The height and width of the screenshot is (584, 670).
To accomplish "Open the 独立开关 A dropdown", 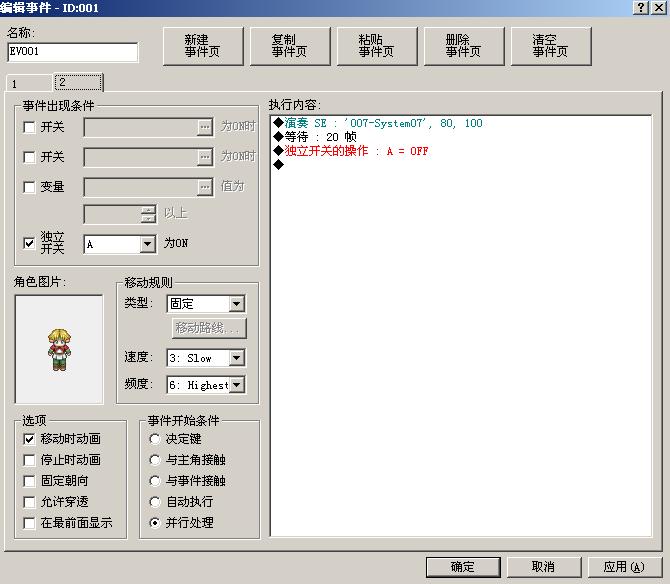I will [x=147, y=244].
